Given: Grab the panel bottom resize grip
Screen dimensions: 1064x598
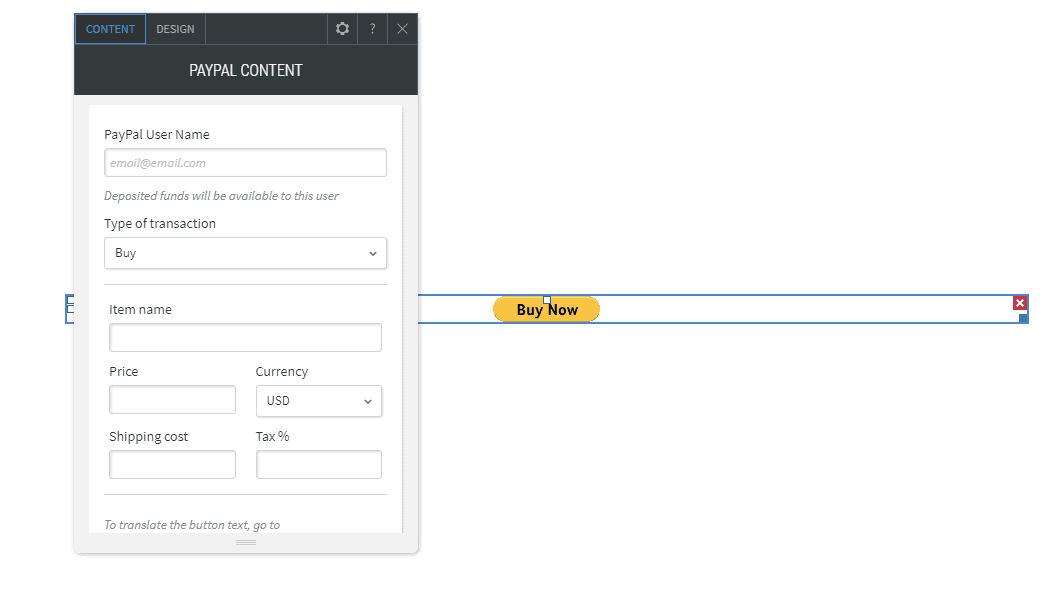Looking at the screenshot, I should 246,542.
